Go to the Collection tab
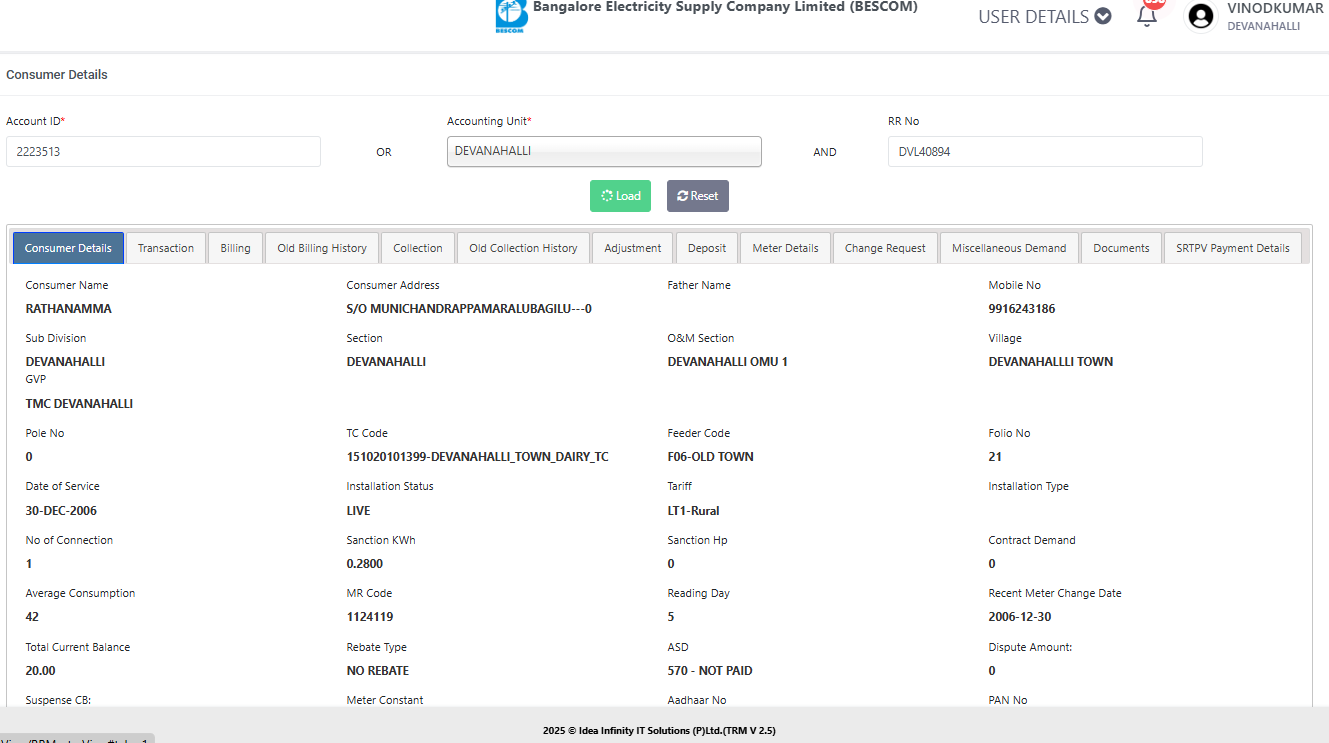Viewport: 1329px width, 743px height. coord(417,248)
